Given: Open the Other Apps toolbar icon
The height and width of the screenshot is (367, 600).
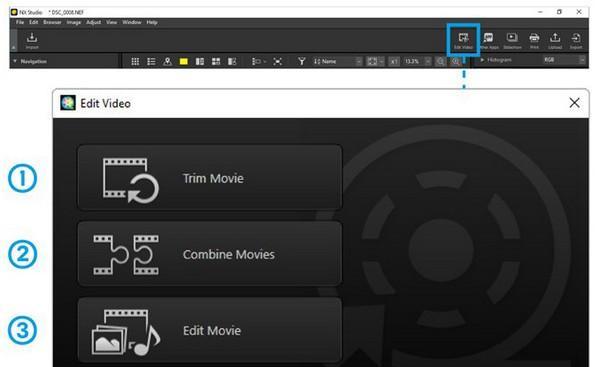Looking at the screenshot, I should [x=489, y=41].
